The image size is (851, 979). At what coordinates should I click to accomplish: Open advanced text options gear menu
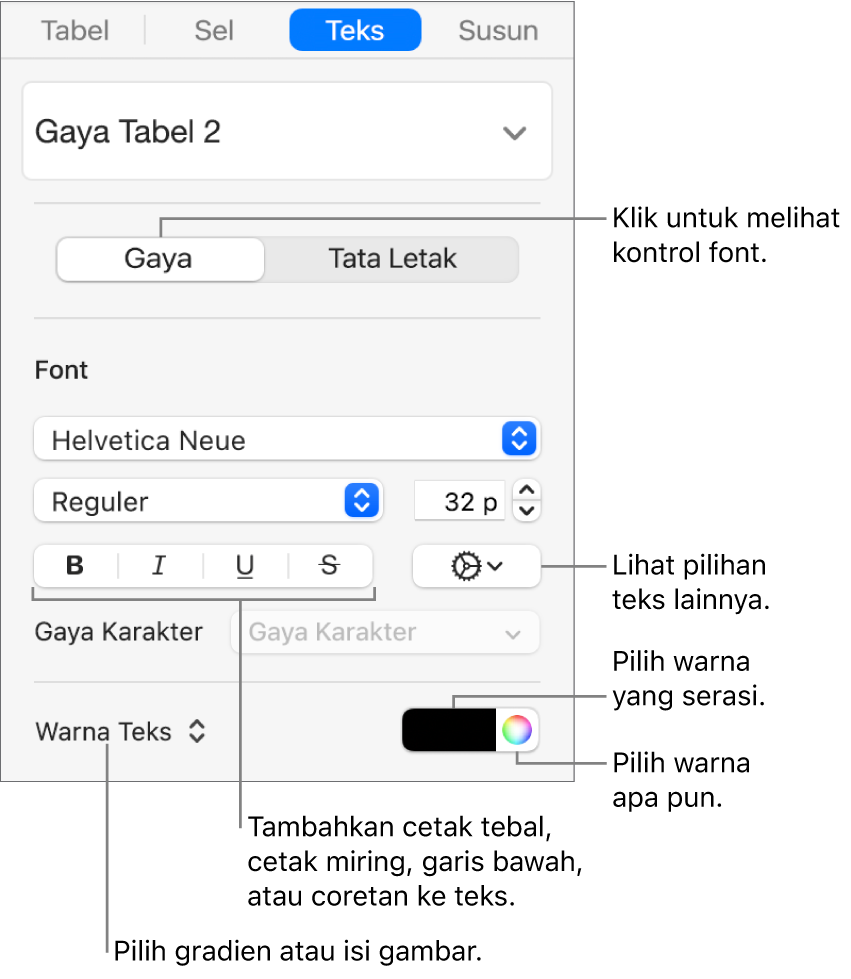(476, 566)
